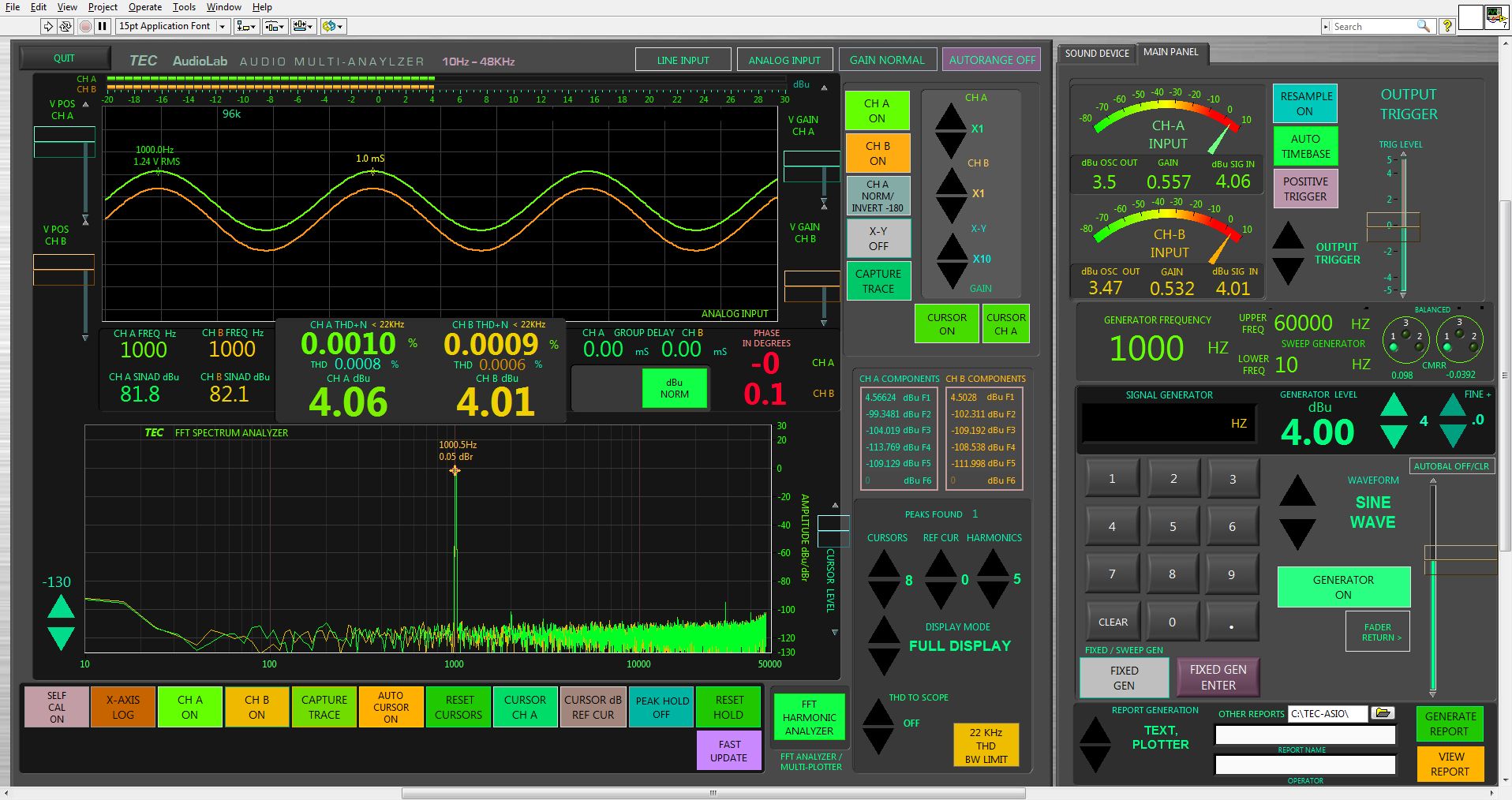This screenshot has width=1512, height=800.
Task: Click the horizontal scrollbar at bottom
Action: point(713,793)
